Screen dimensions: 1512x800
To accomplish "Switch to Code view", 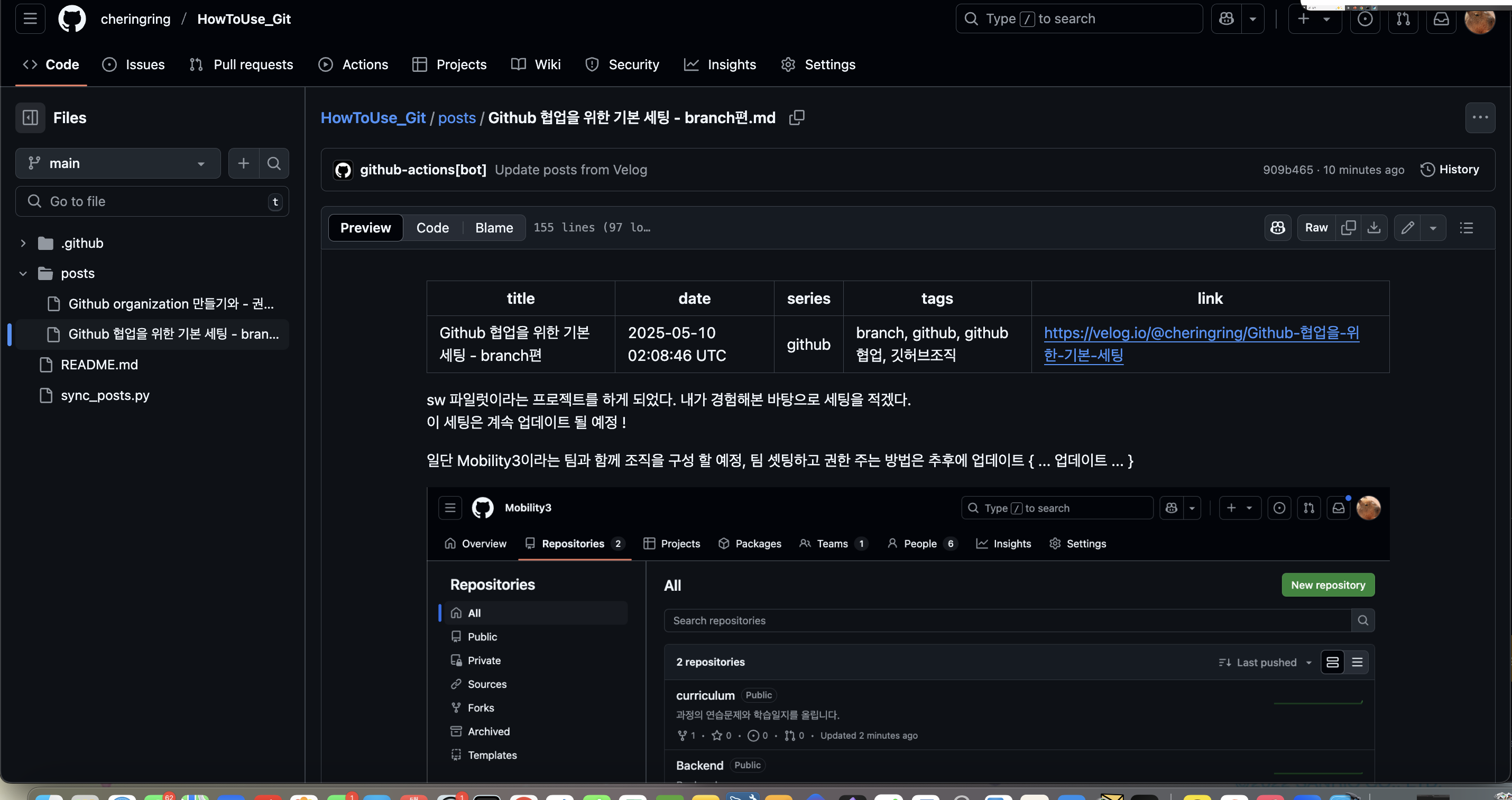I will (x=432, y=228).
